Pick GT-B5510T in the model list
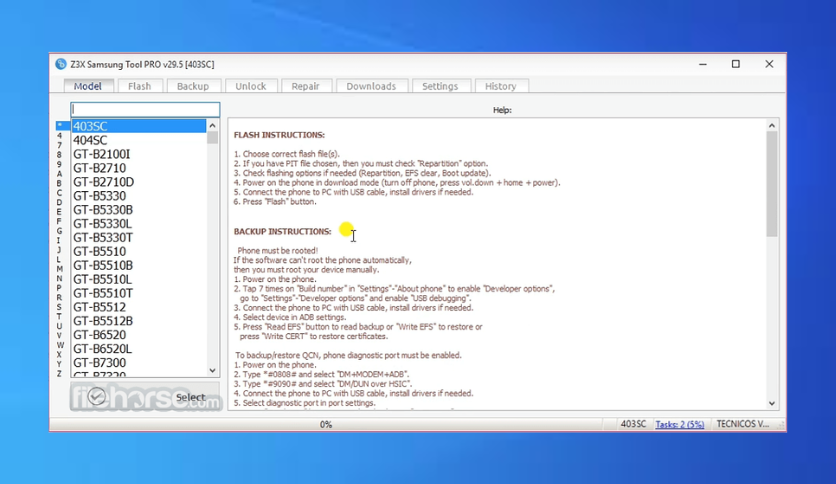This screenshot has width=836, height=484. pyautogui.click(x=139, y=293)
